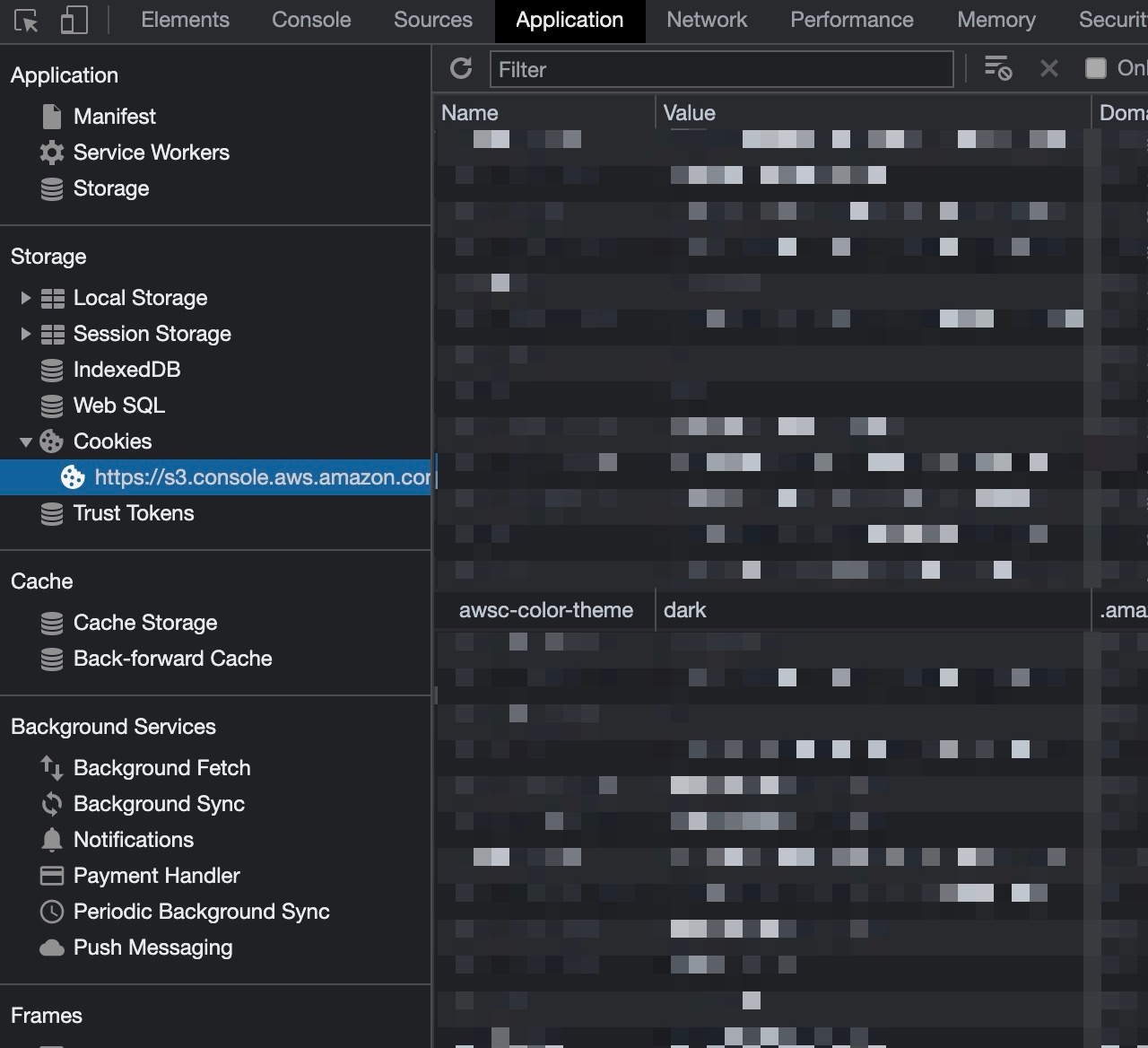Click the s3.console cookie origin icon
This screenshot has width=1148, height=1048.
pyautogui.click(x=73, y=477)
